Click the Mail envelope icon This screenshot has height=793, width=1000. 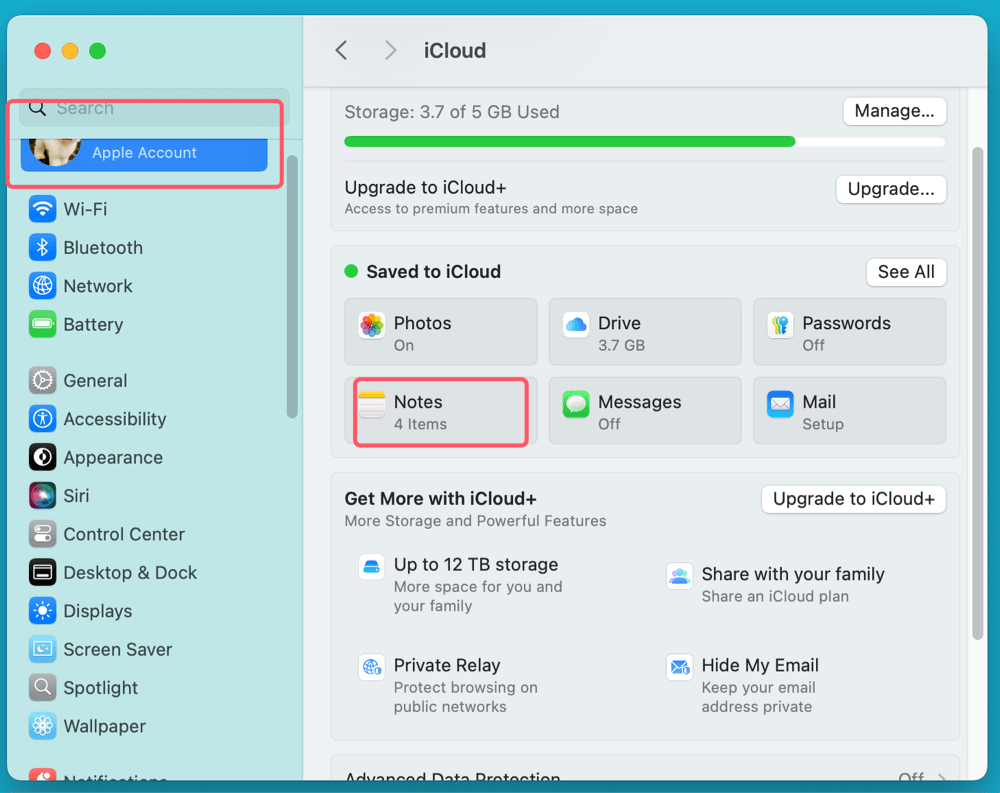click(x=780, y=404)
